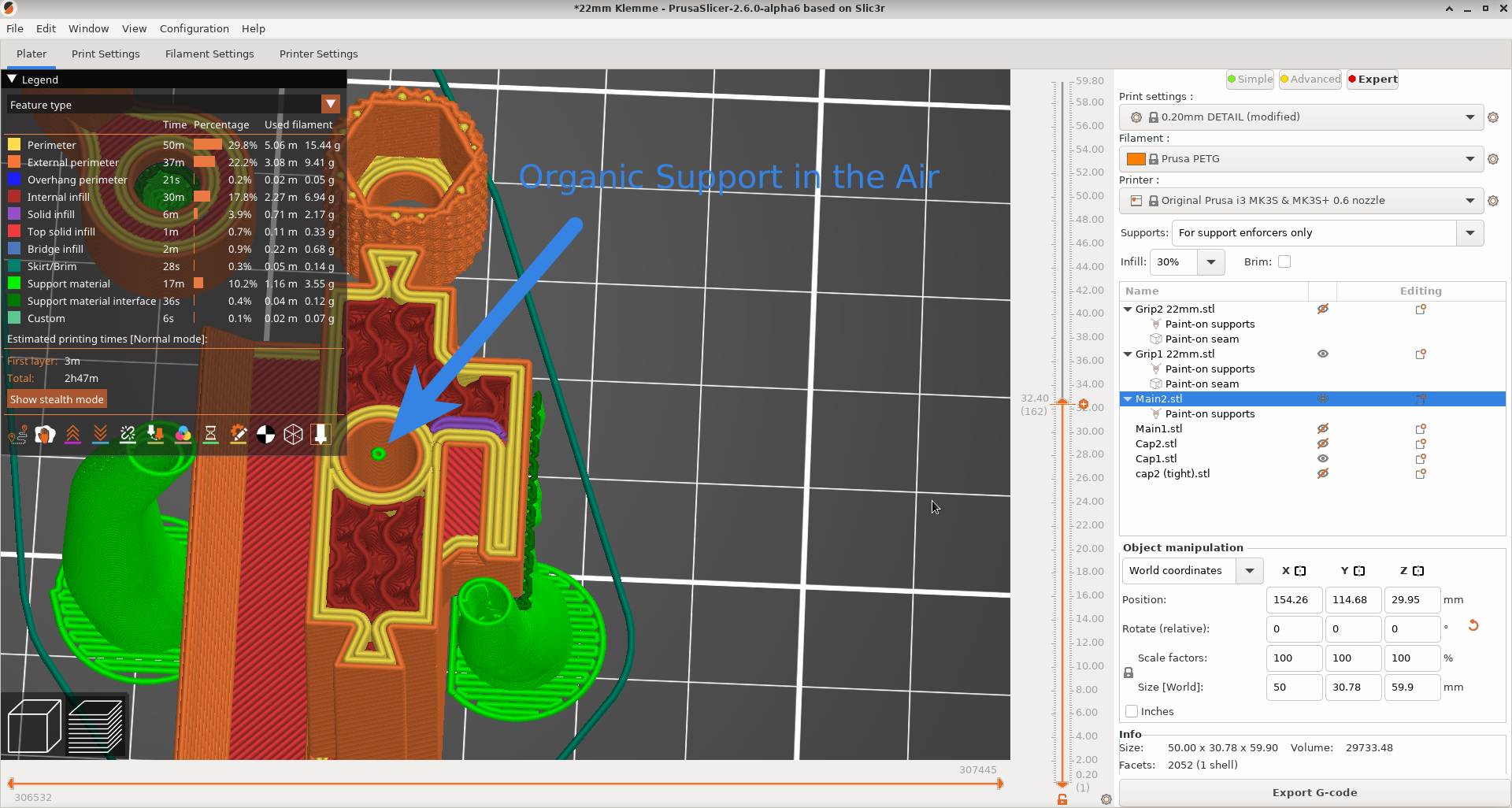Toggle Travel moves visibility icon
The width and height of the screenshot is (1512, 808).
pyautogui.click(x=18, y=434)
